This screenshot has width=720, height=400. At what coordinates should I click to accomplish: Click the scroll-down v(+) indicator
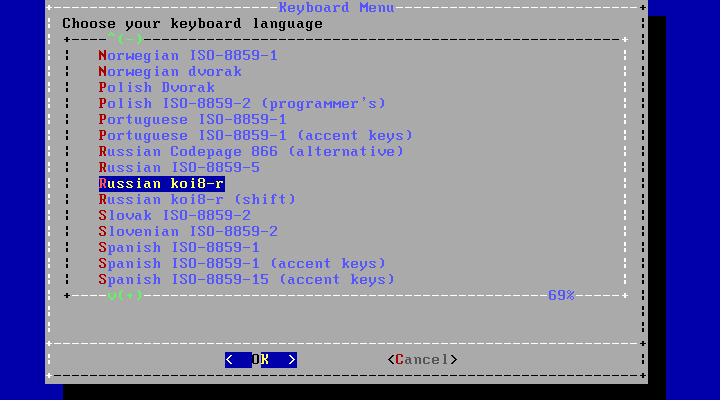pyautogui.click(x=125, y=295)
